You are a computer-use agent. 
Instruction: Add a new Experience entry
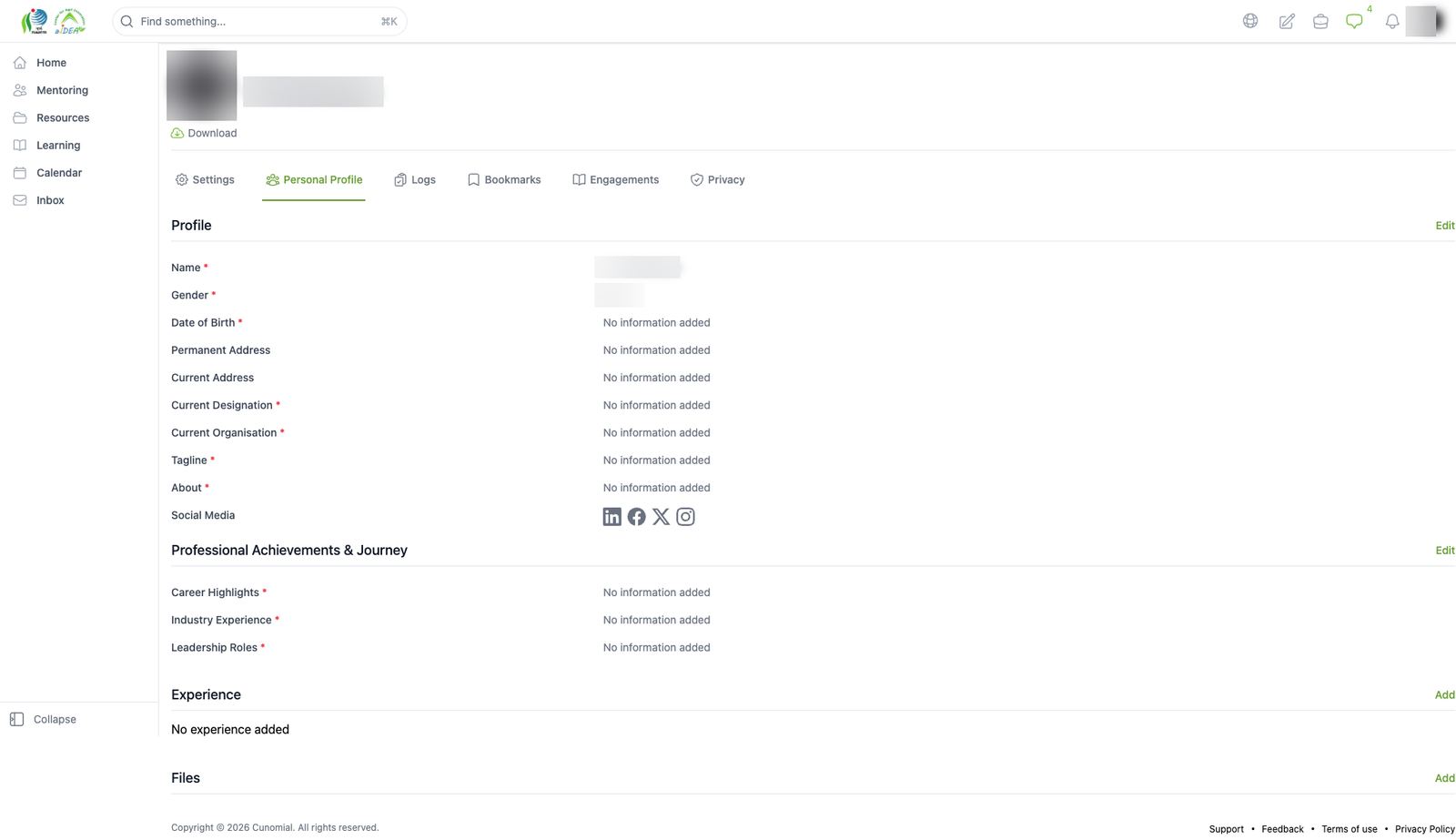[1445, 695]
